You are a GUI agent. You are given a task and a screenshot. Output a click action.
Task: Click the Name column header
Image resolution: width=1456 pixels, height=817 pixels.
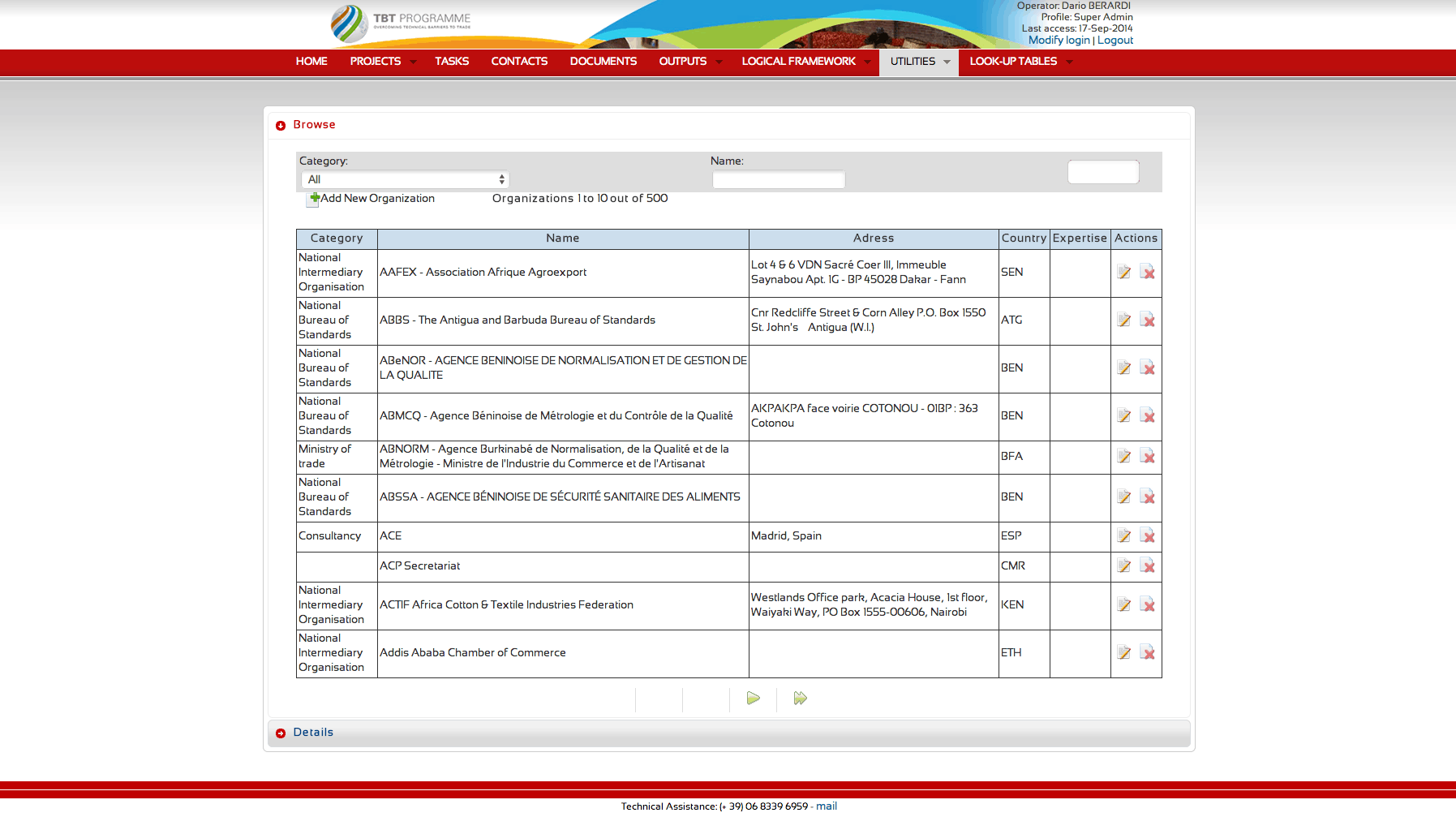[563, 239]
